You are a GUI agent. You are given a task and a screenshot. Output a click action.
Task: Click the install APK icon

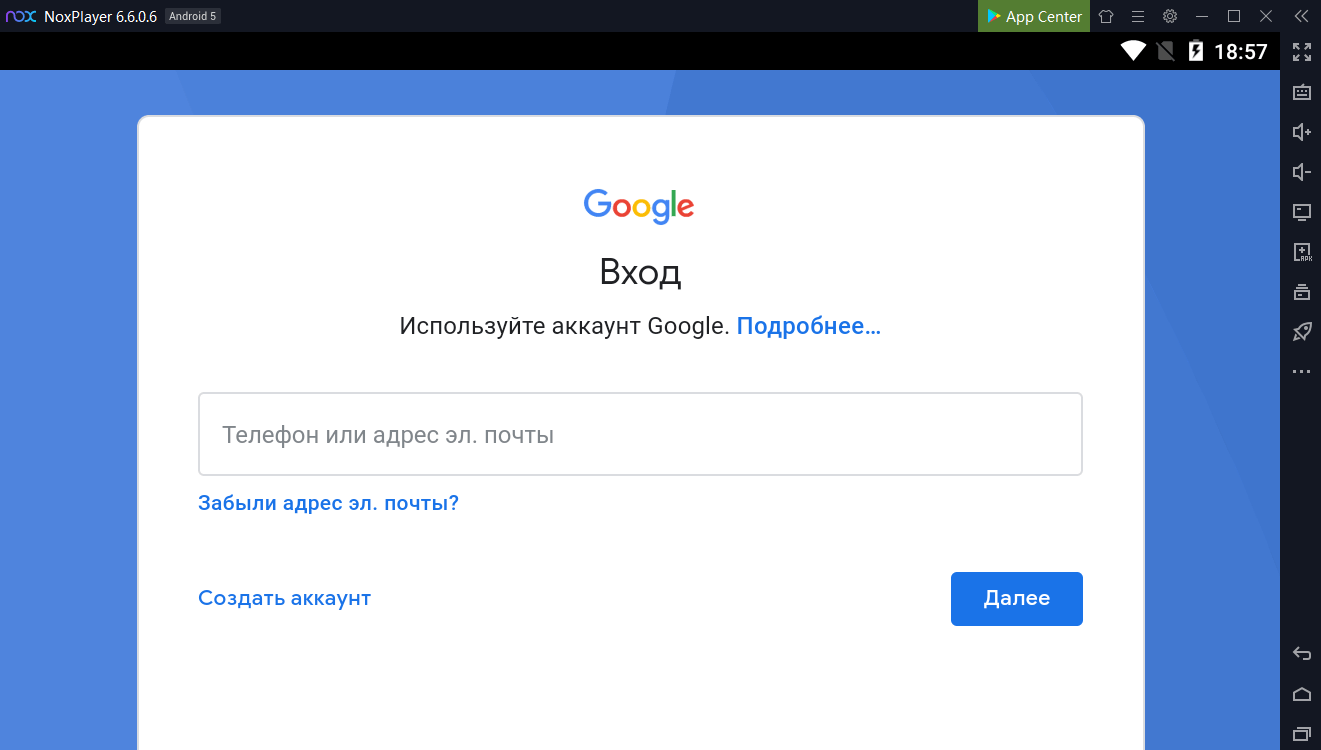(x=1301, y=252)
